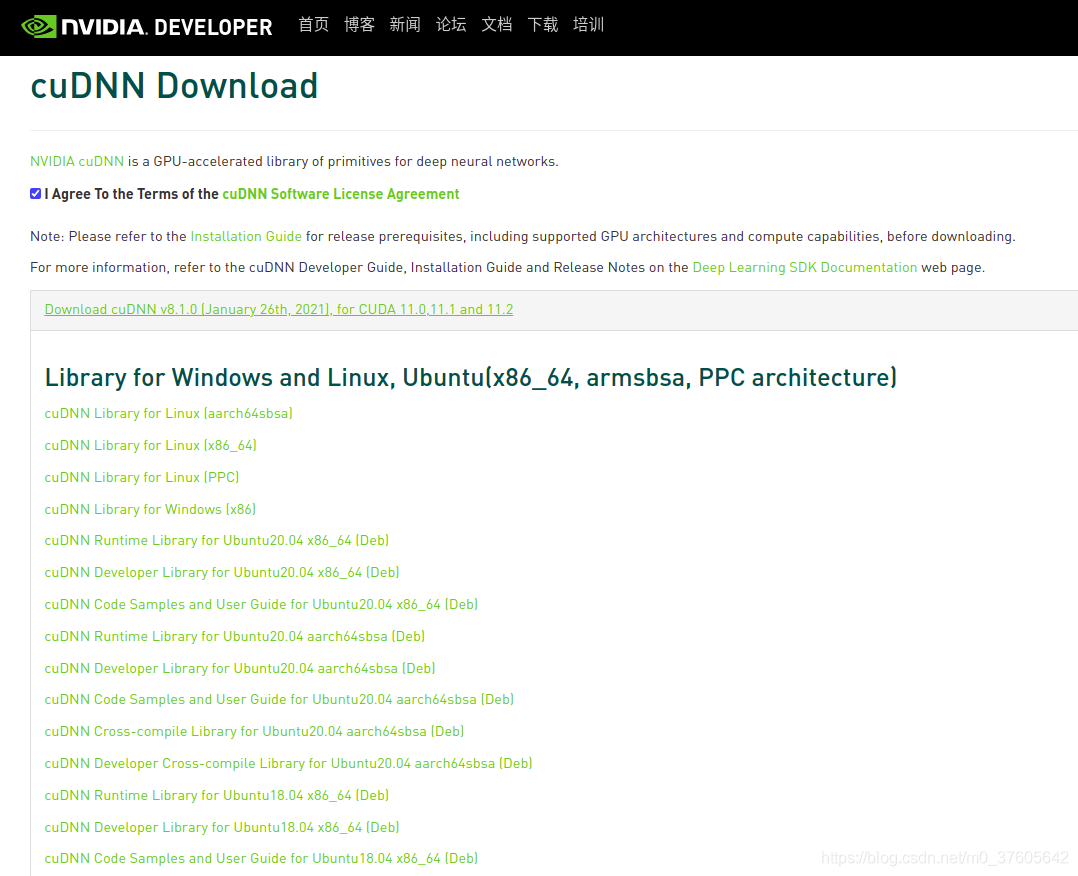Download cuDNN Library for Linux (aarch64sbsa)
Viewport: 1078px width, 876px height.
tap(168, 413)
